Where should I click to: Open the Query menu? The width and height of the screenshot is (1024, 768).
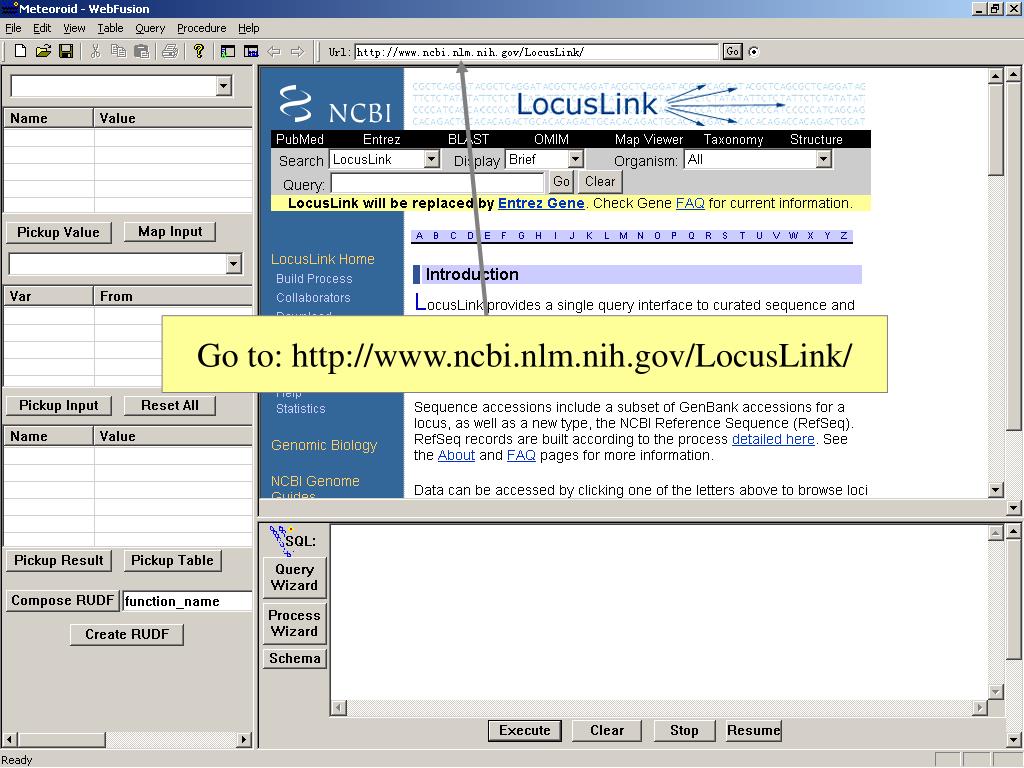point(150,28)
